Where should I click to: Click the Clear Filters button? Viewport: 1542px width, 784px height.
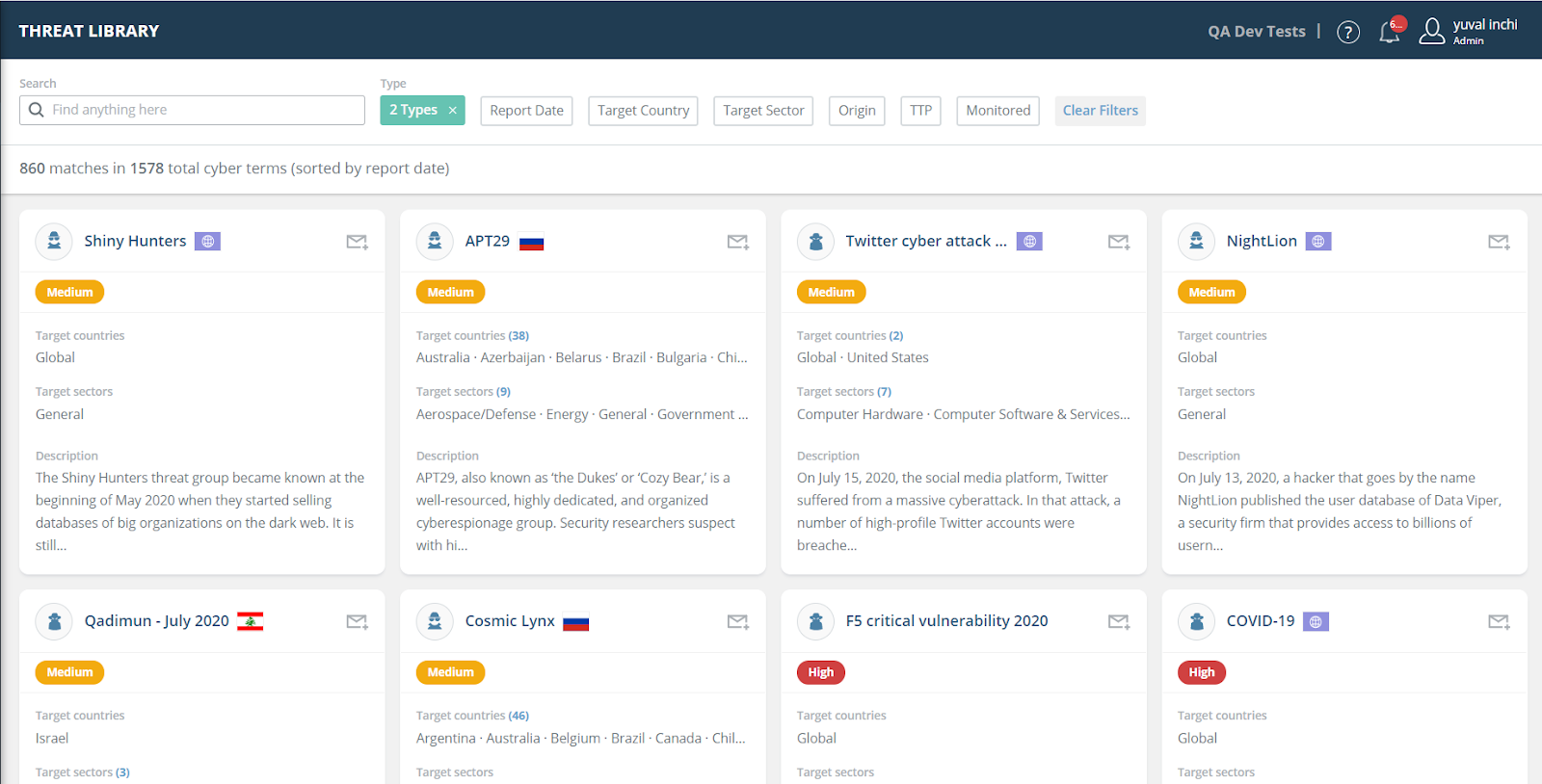click(1100, 111)
